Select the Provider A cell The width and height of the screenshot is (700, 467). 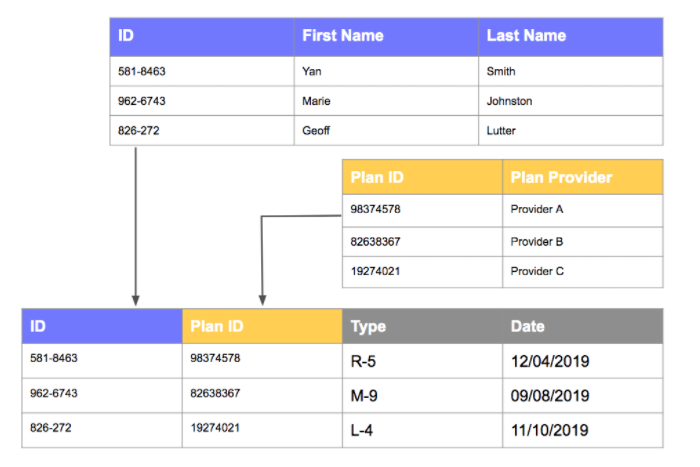point(537,210)
